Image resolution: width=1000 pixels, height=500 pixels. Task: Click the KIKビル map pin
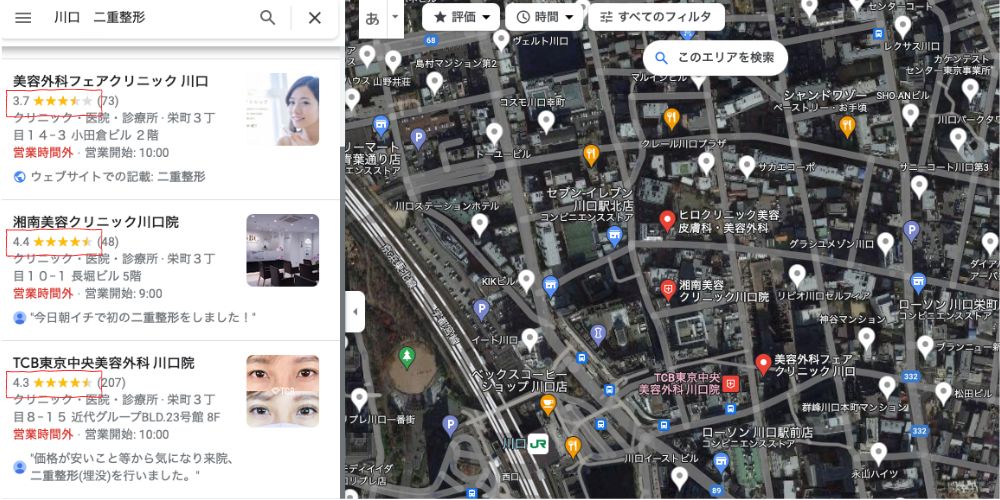click(x=526, y=281)
